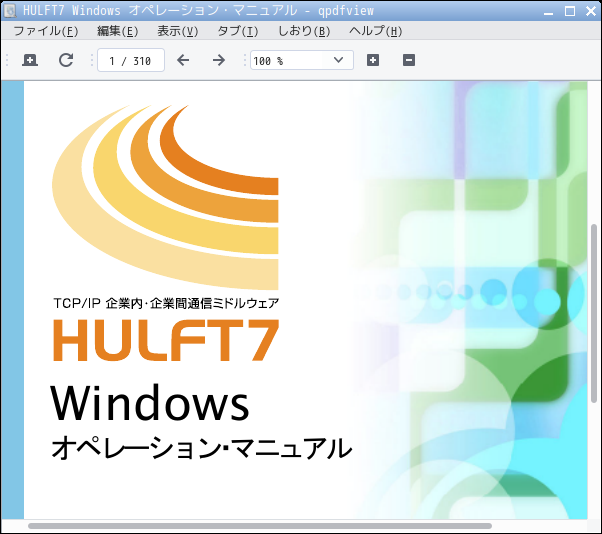Click the horizontal scrollbar handle
The image size is (602, 534).
pos(260,526)
